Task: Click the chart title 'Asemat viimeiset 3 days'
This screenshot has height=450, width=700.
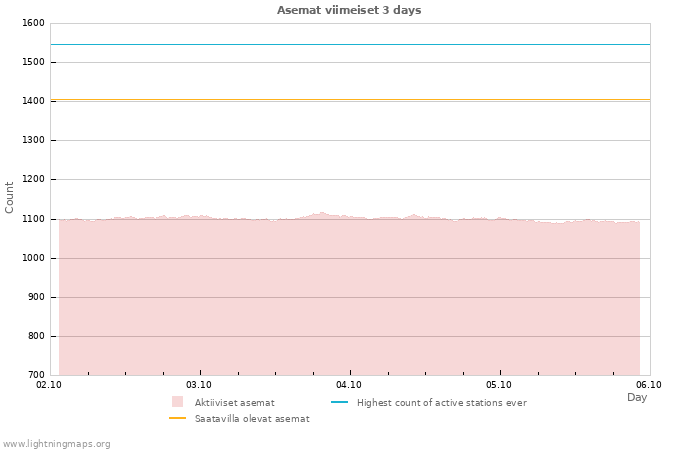Action: tap(349, 10)
